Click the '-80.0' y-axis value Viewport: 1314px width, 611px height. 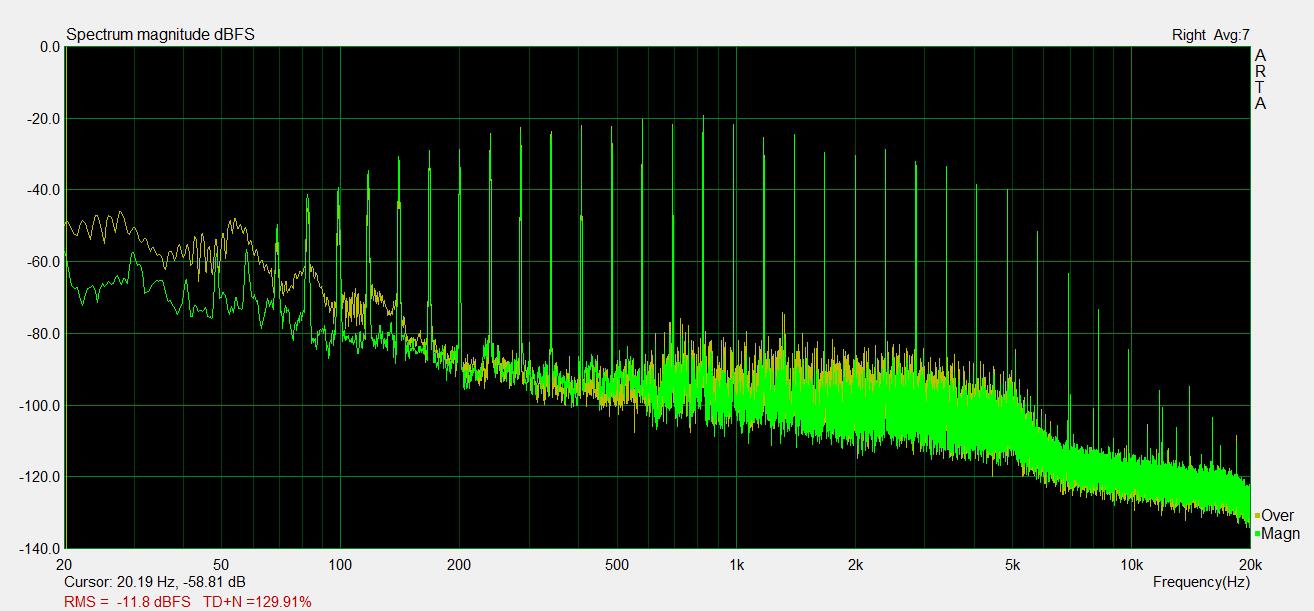43,334
